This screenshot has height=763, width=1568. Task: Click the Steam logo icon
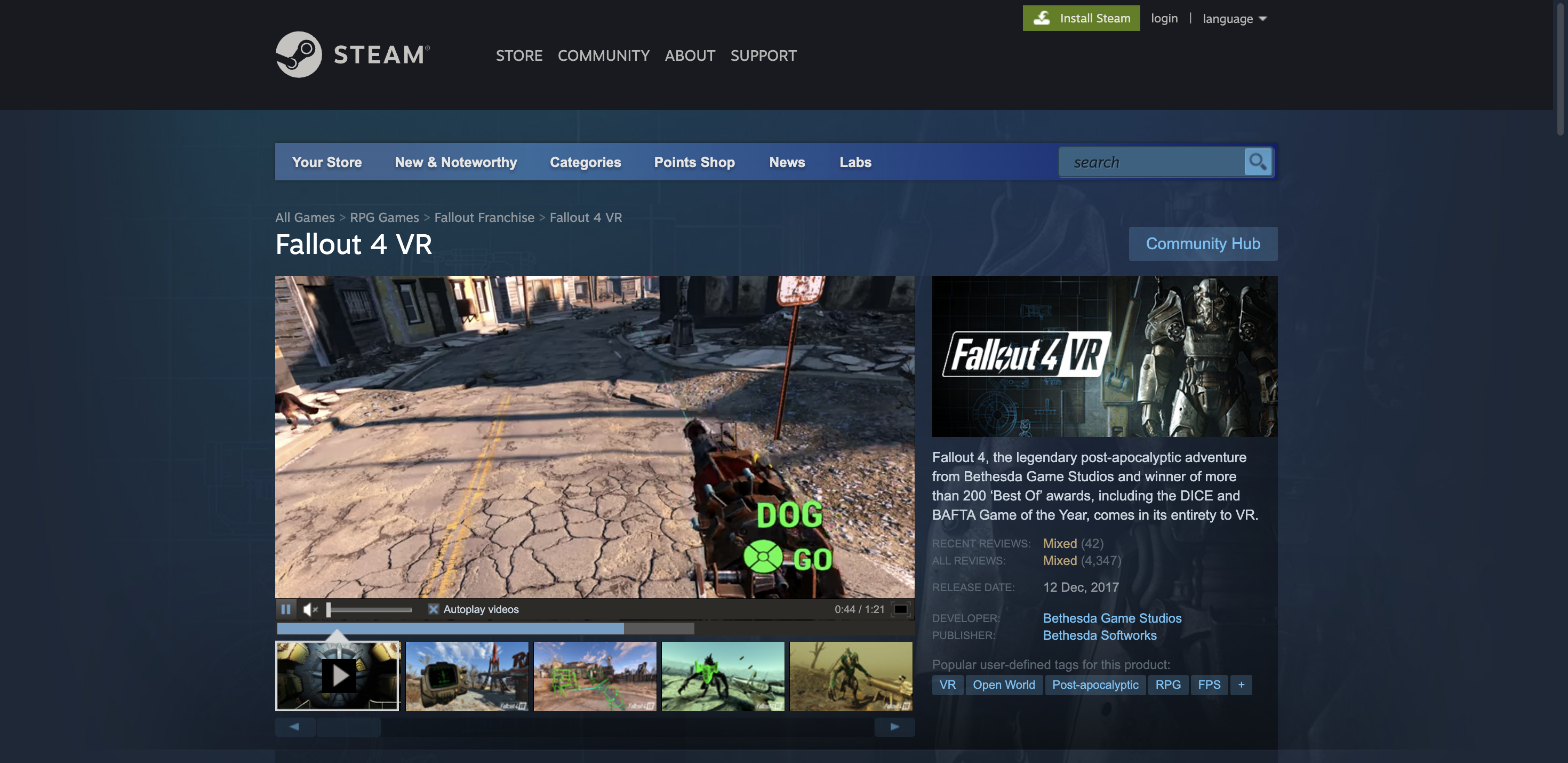click(298, 54)
